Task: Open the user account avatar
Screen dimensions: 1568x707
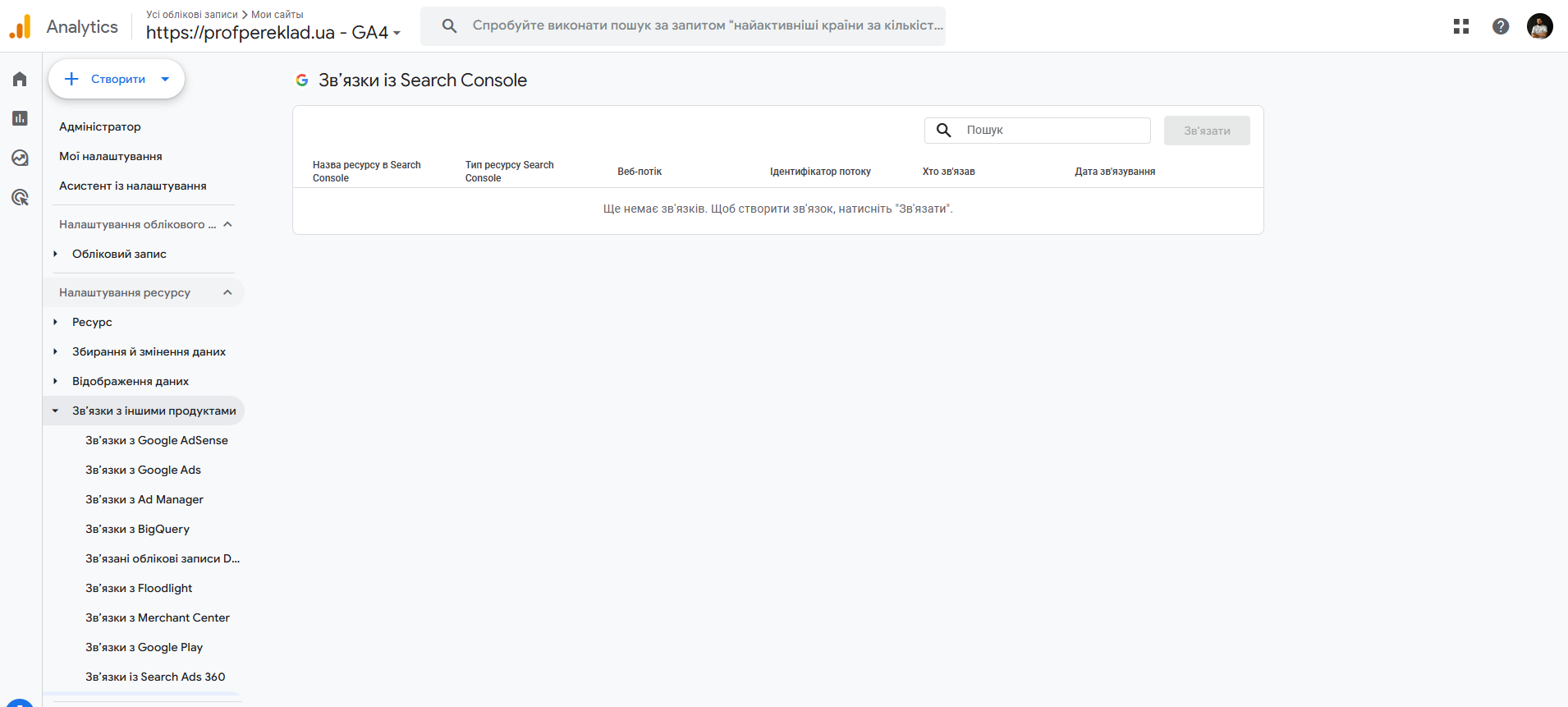Action: (1540, 26)
